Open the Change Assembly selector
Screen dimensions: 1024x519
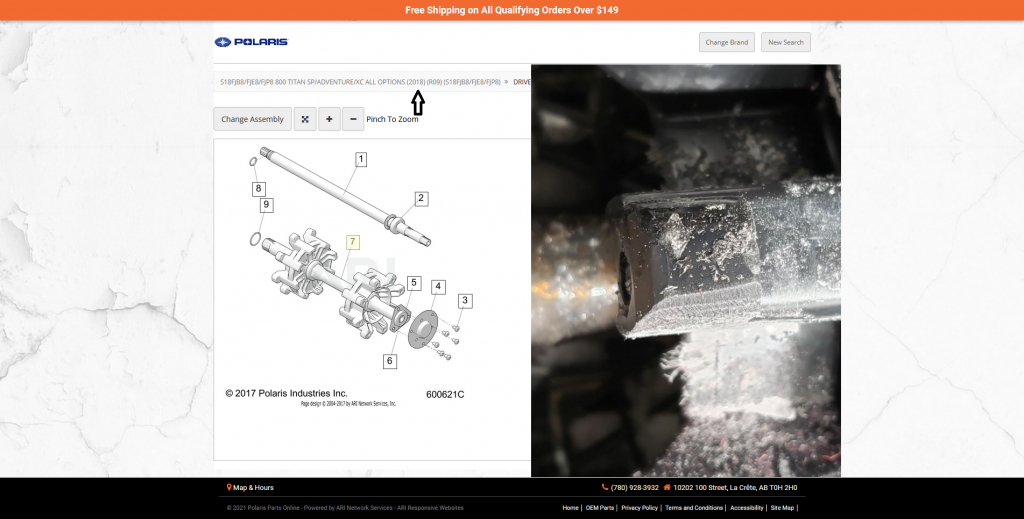tap(252, 119)
